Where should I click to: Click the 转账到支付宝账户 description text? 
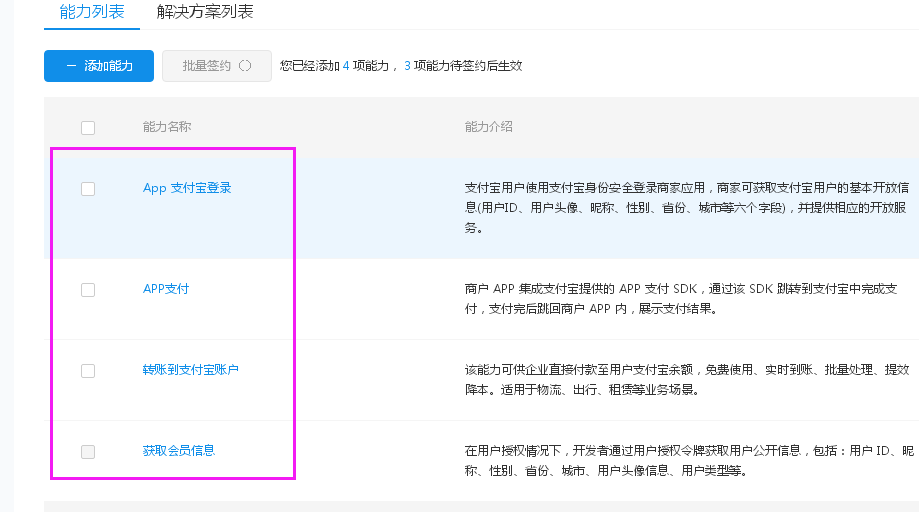pyautogui.click(x=687, y=380)
